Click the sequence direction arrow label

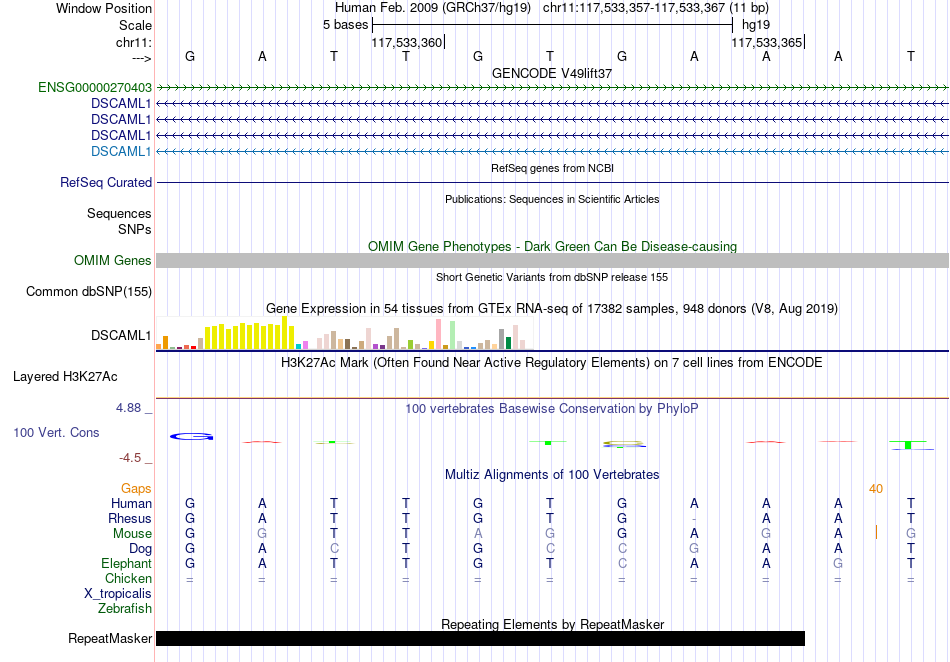click(141, 58)
